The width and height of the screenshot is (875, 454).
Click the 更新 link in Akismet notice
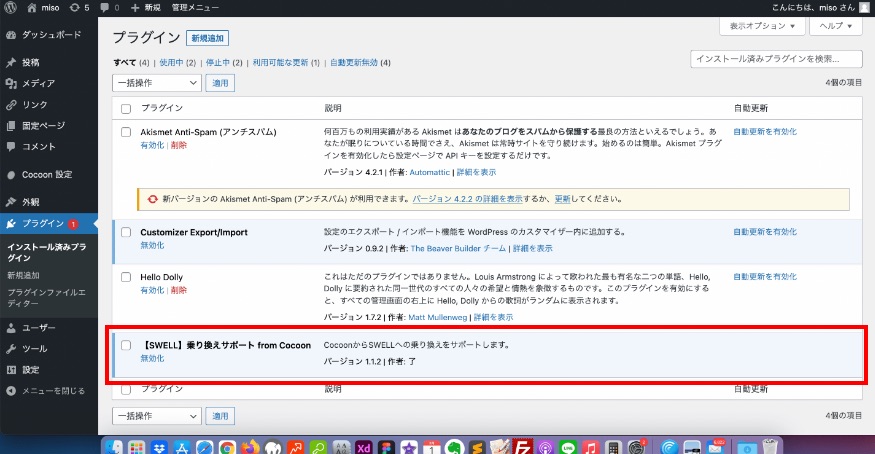tap(562, 199)
